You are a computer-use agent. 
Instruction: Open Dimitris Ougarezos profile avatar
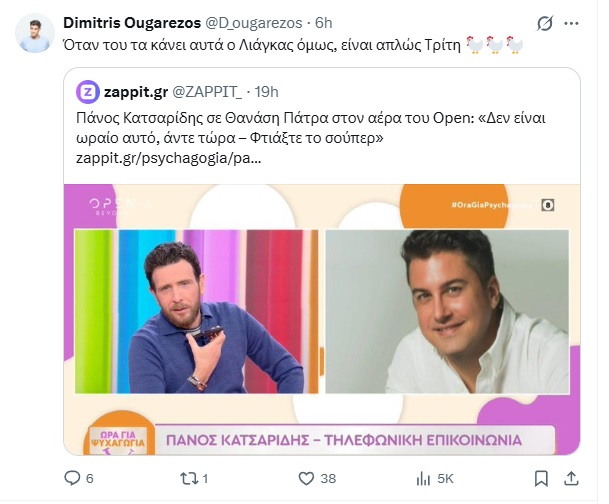(35, 33)
